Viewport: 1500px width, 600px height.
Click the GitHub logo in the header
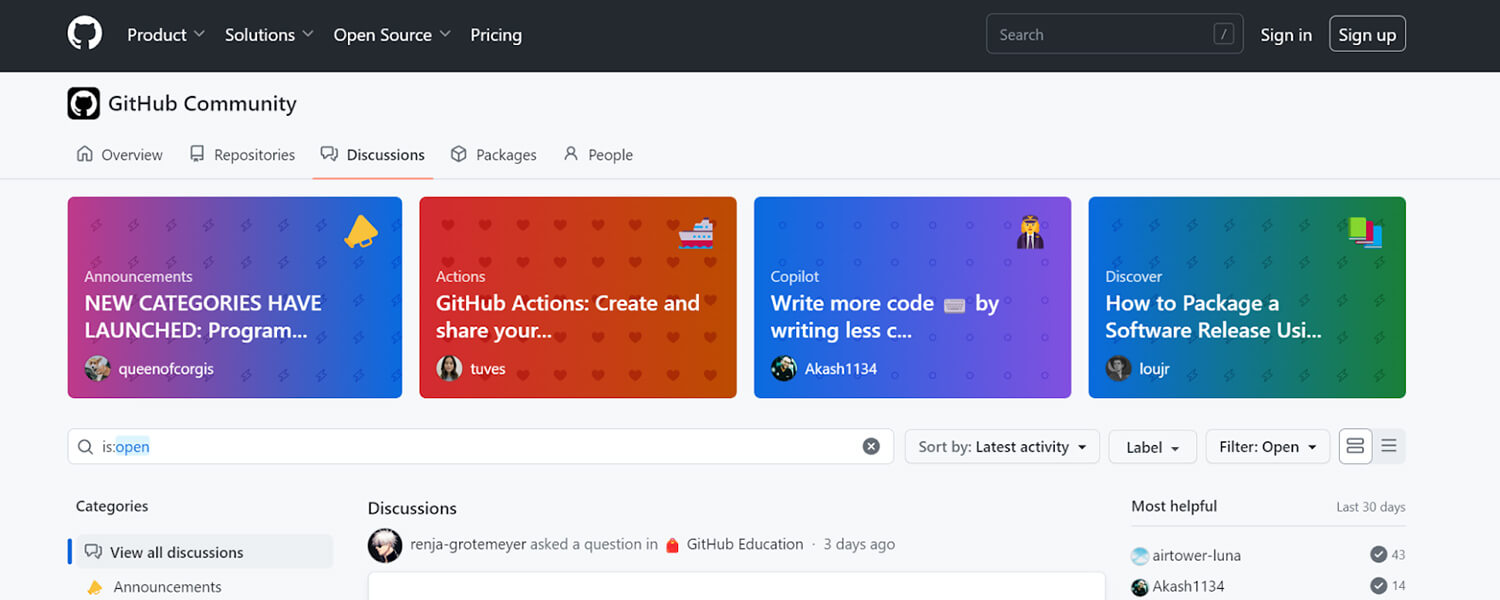85,34
